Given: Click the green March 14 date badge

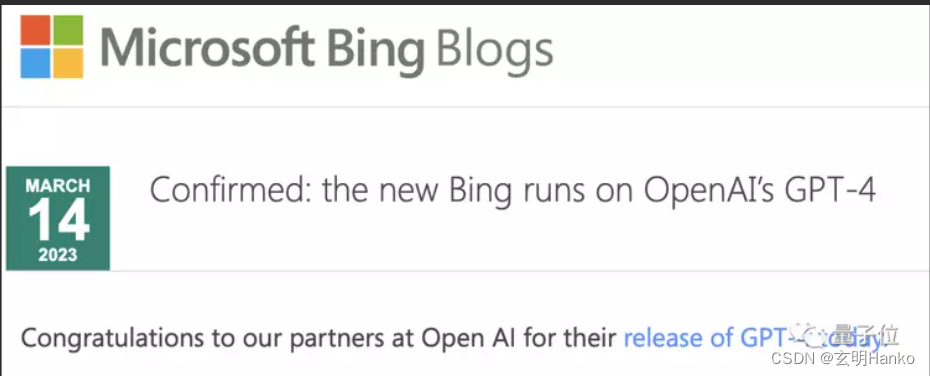Looking at the screenshot, I should [58, 218].
